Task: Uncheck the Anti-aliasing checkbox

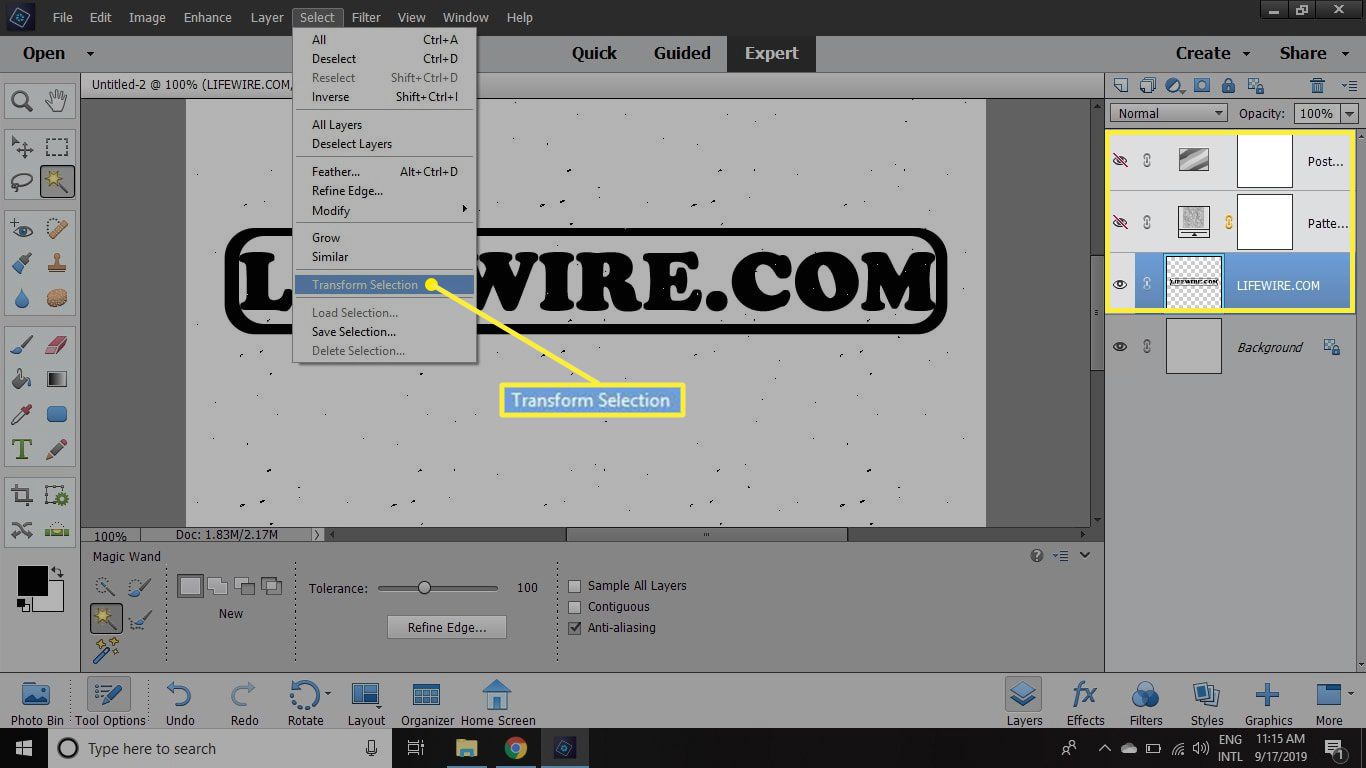Action: point(575,628)
